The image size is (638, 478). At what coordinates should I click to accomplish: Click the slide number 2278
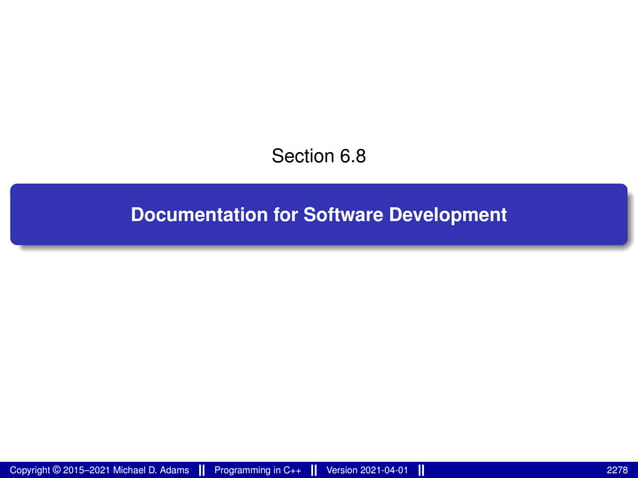point(617,470)
